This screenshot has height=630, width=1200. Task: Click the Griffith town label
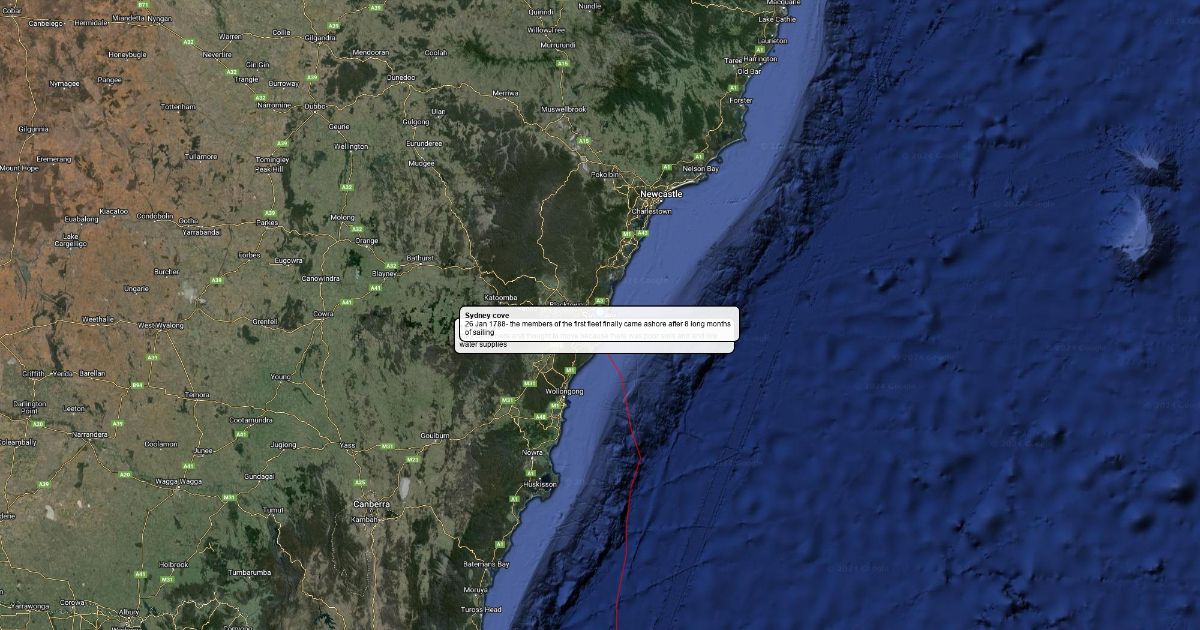coord(33,373)
